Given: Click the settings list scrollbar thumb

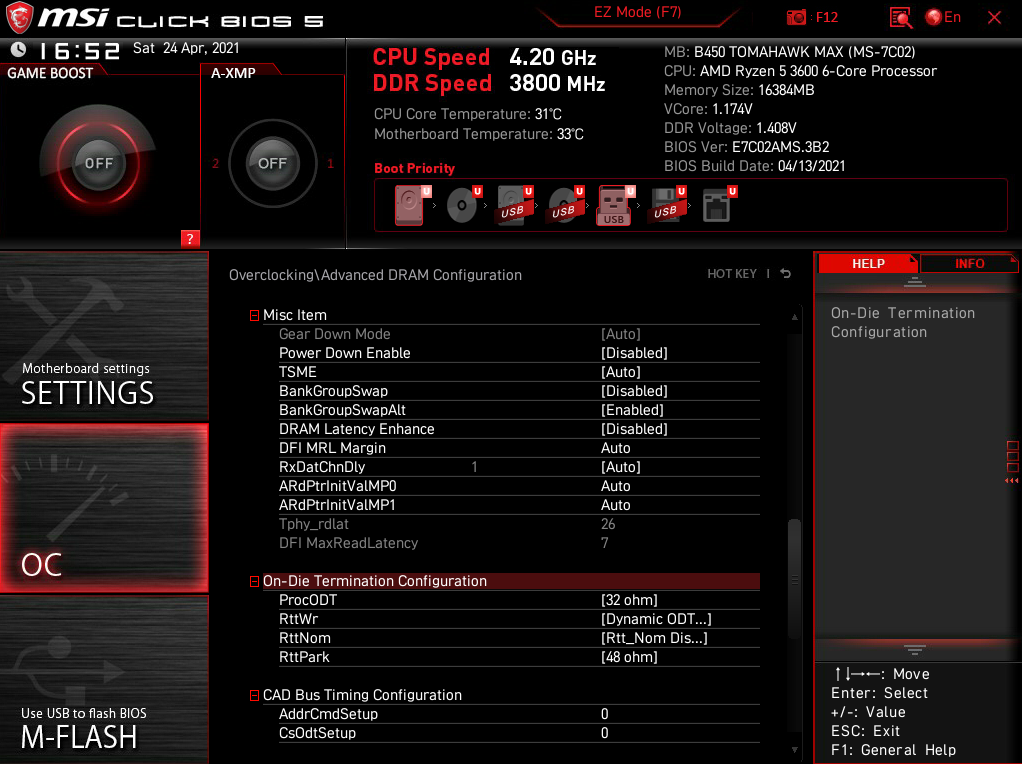Looking at the screenshot, I should pyautogui.click(x=794, y=579).
